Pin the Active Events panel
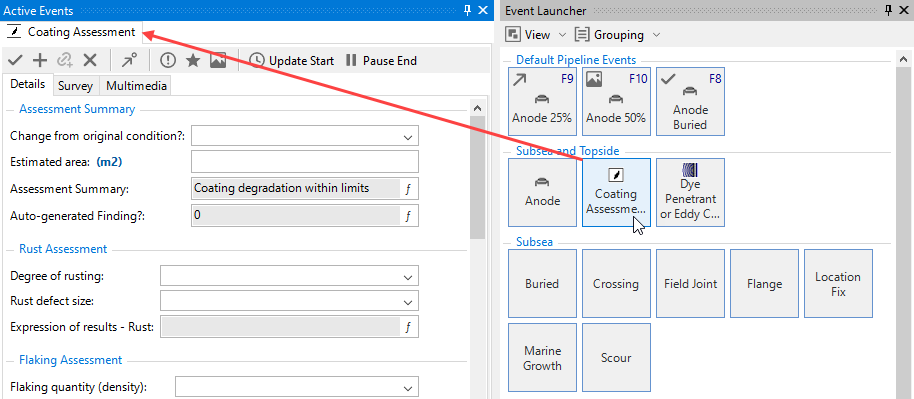The width and height of the screenshot is (914, 399). pos(467,10)
